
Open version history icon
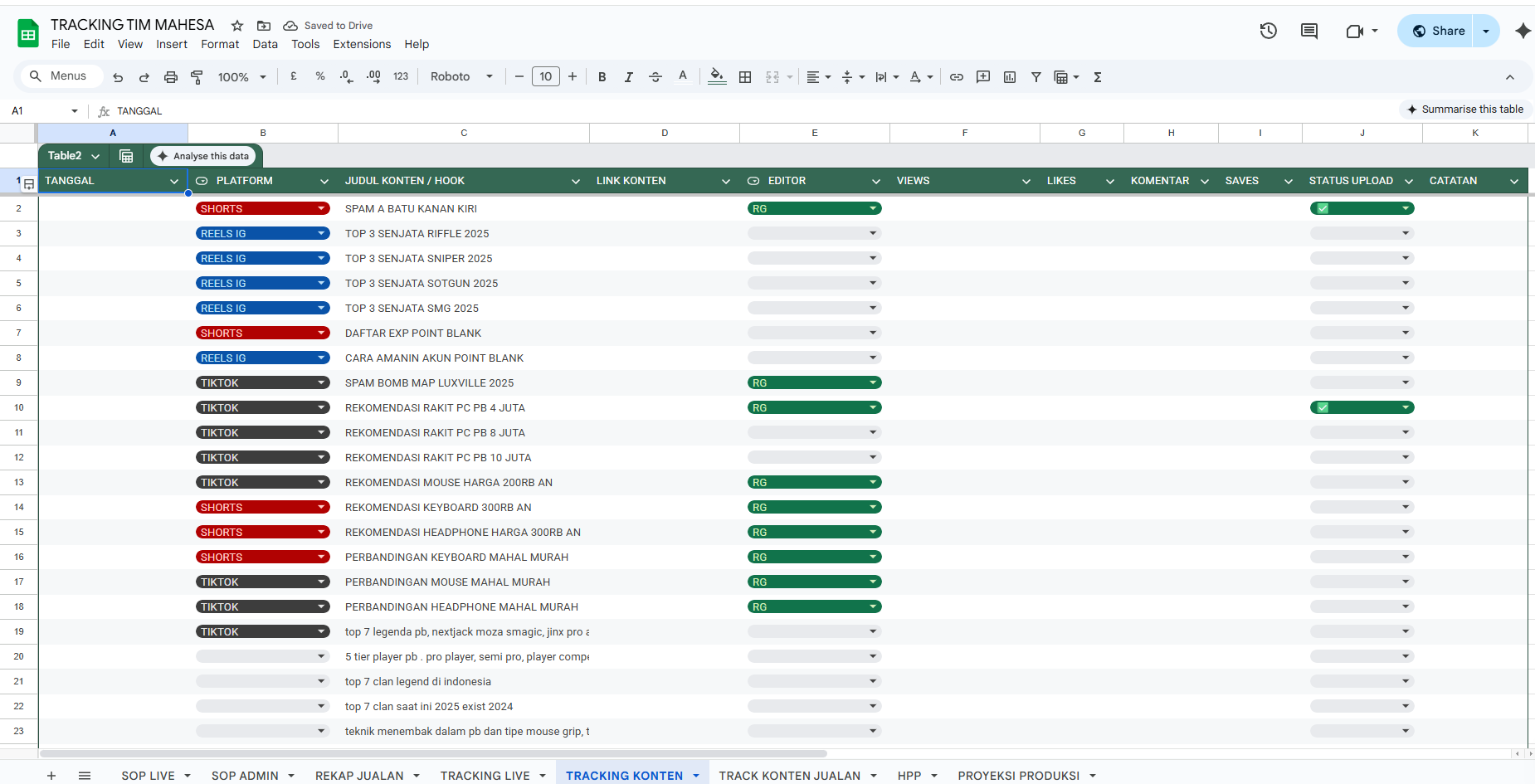(x=1268, y=31)
